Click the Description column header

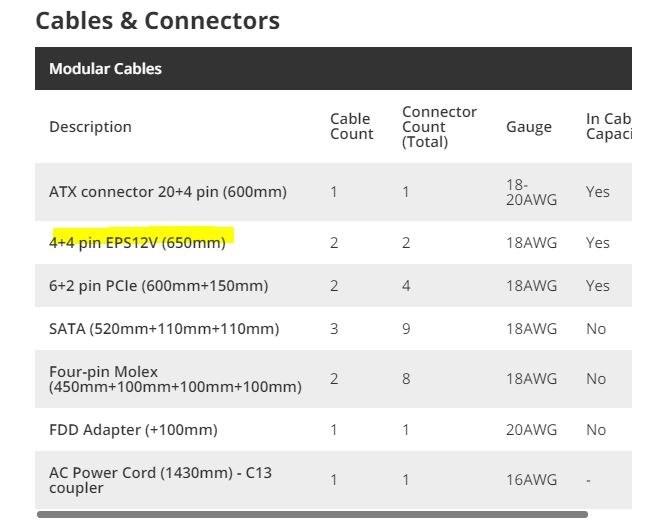click(90, 127)
